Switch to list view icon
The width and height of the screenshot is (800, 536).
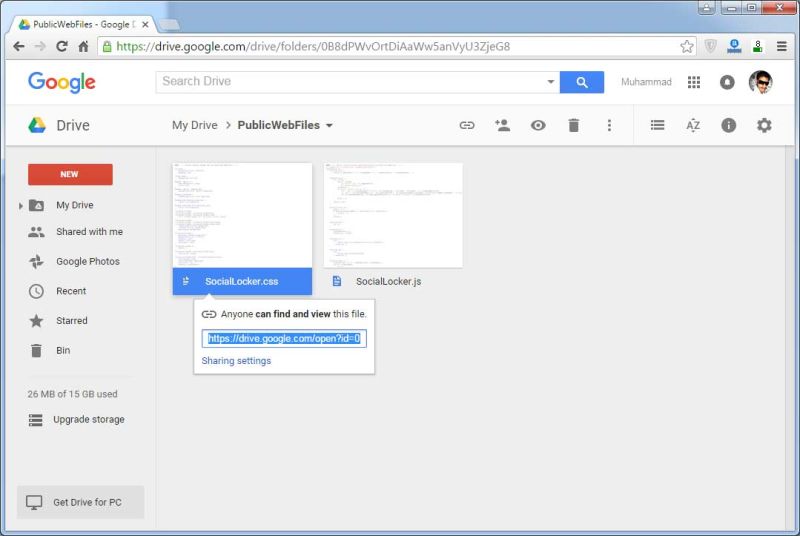point(657,125)
